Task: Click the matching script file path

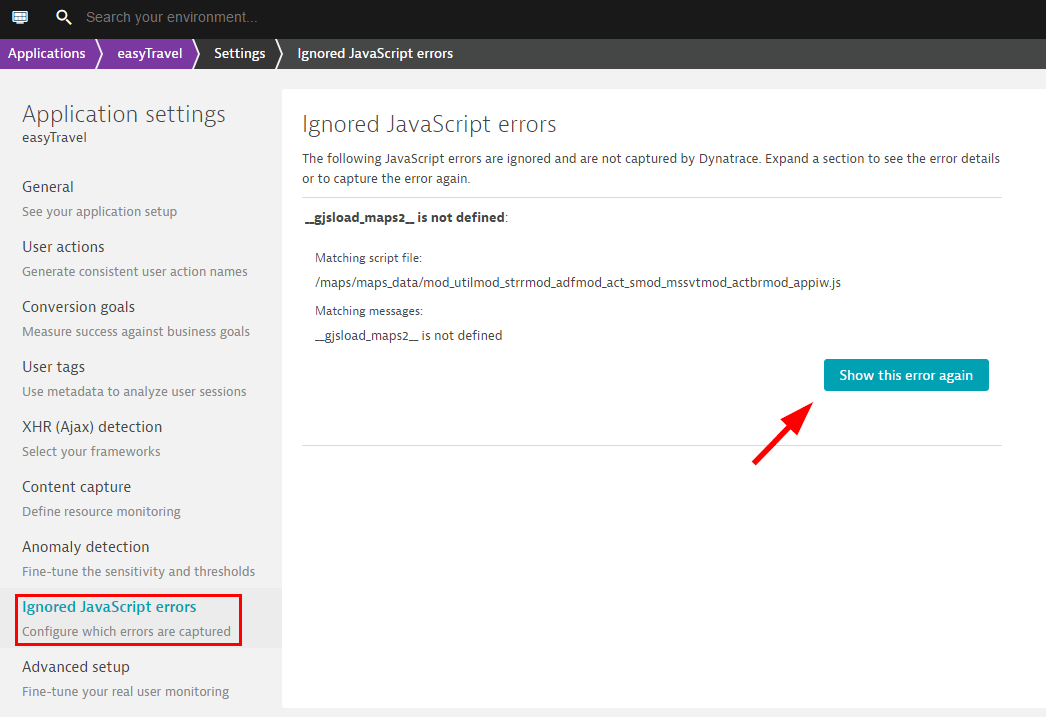Action: coord(577,283)
